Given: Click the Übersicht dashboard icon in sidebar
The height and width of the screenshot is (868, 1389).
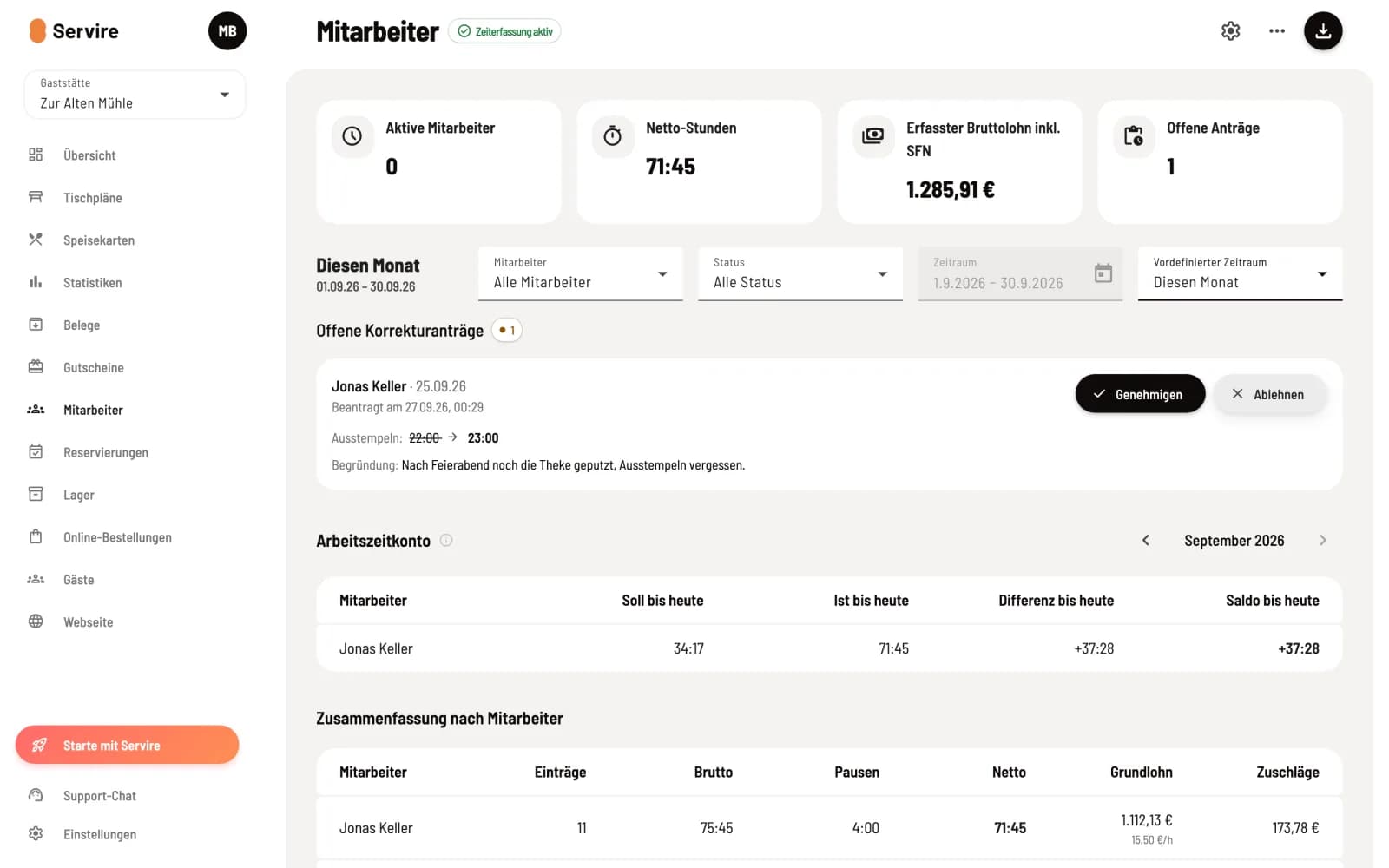Looking at the screenshot, I should 36,155.
